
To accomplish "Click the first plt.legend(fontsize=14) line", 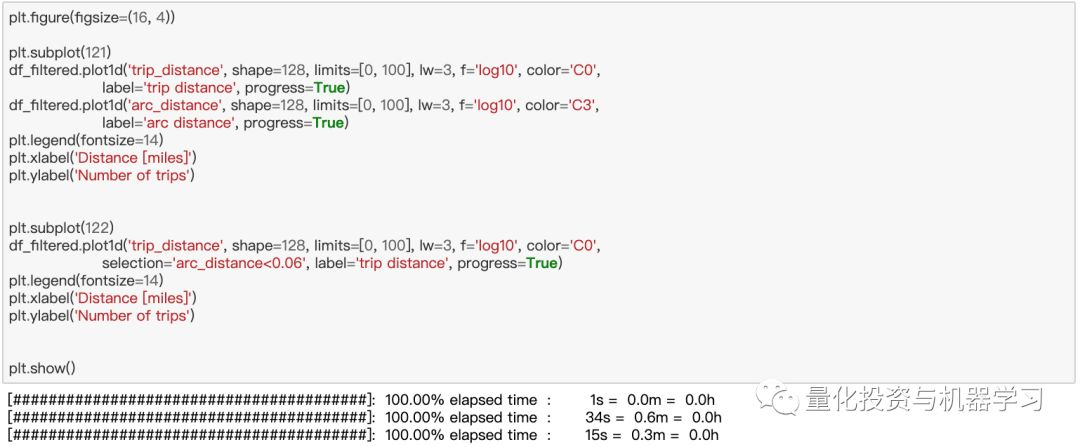I will [x=86, y=140].
